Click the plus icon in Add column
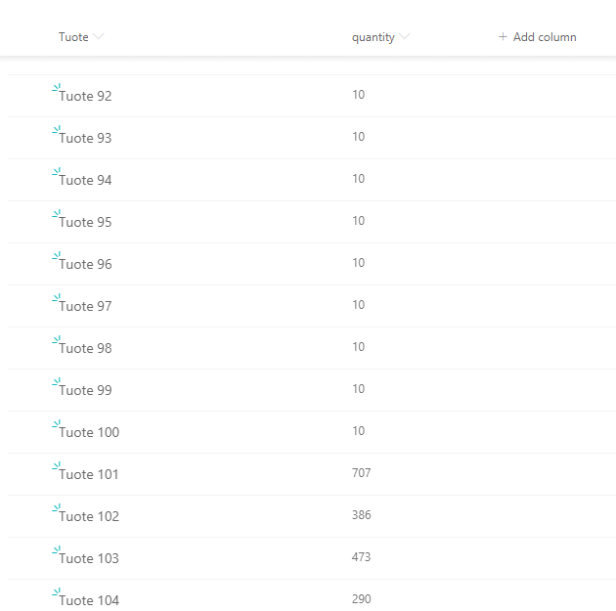The height and width of the screenshot is (611, 616). click(502, 37)
